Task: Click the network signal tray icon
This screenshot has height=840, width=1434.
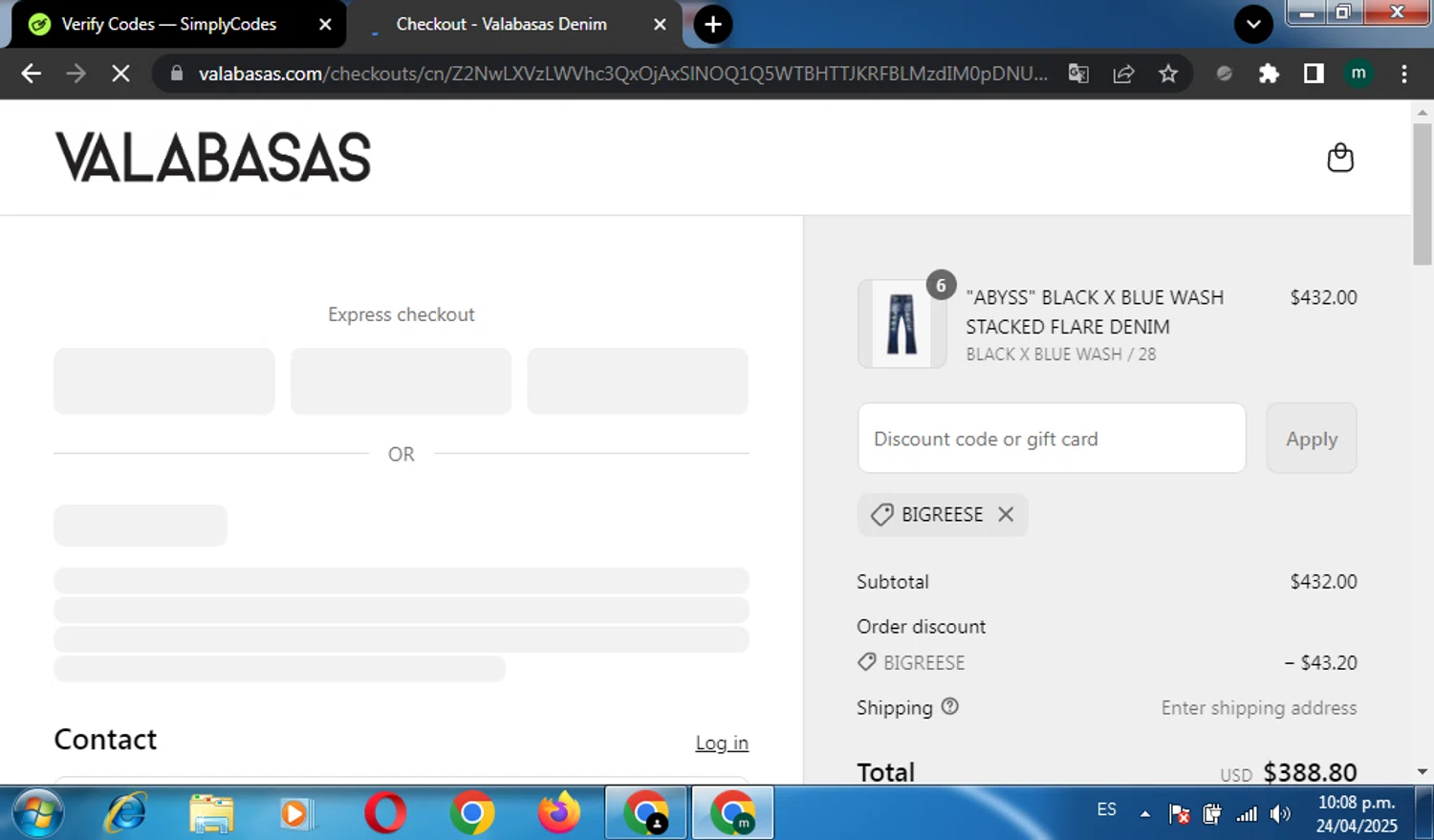Action: click(x=1247, y=814)
